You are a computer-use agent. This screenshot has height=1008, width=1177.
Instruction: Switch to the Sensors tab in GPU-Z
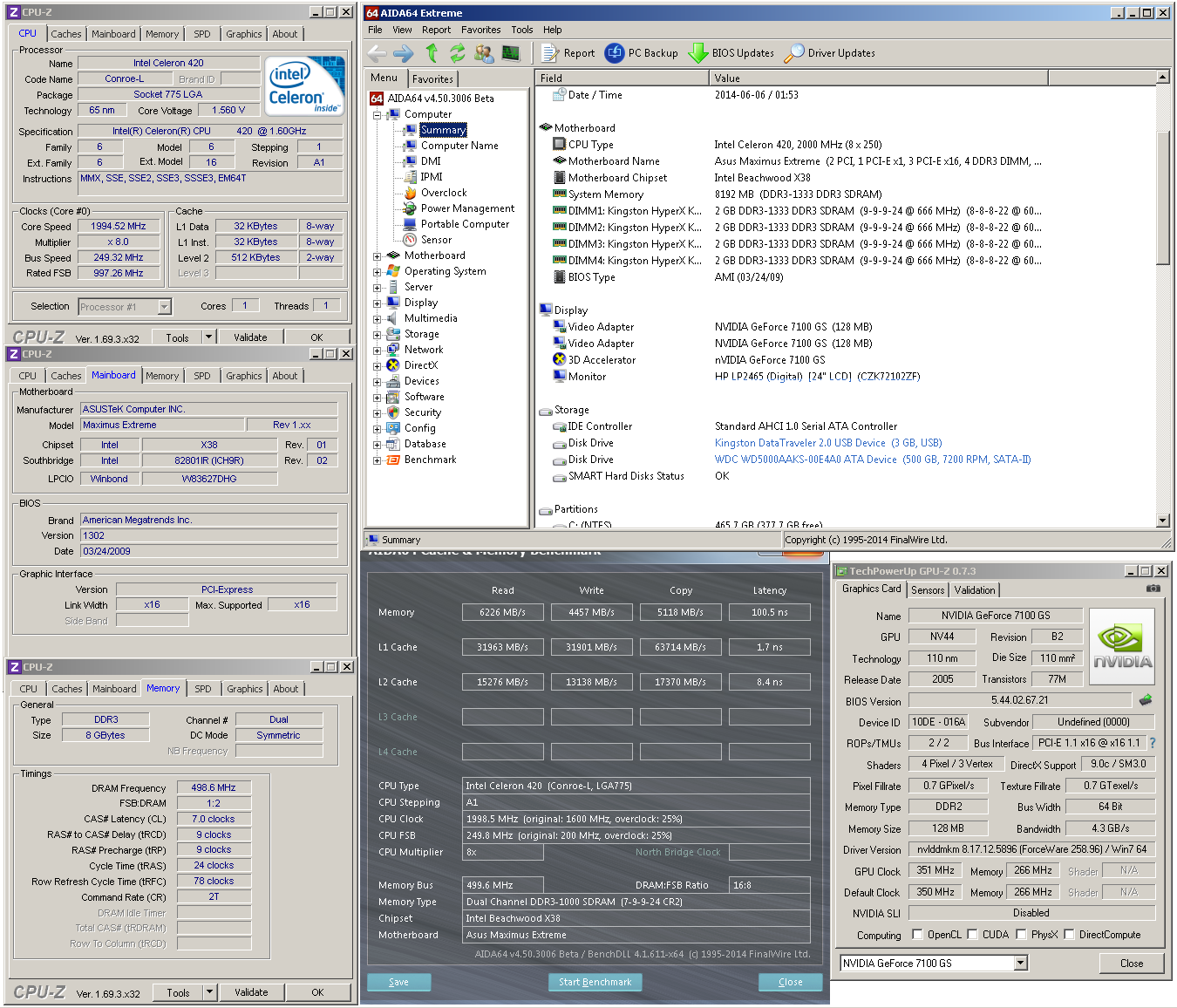click(x=928, y=590)
